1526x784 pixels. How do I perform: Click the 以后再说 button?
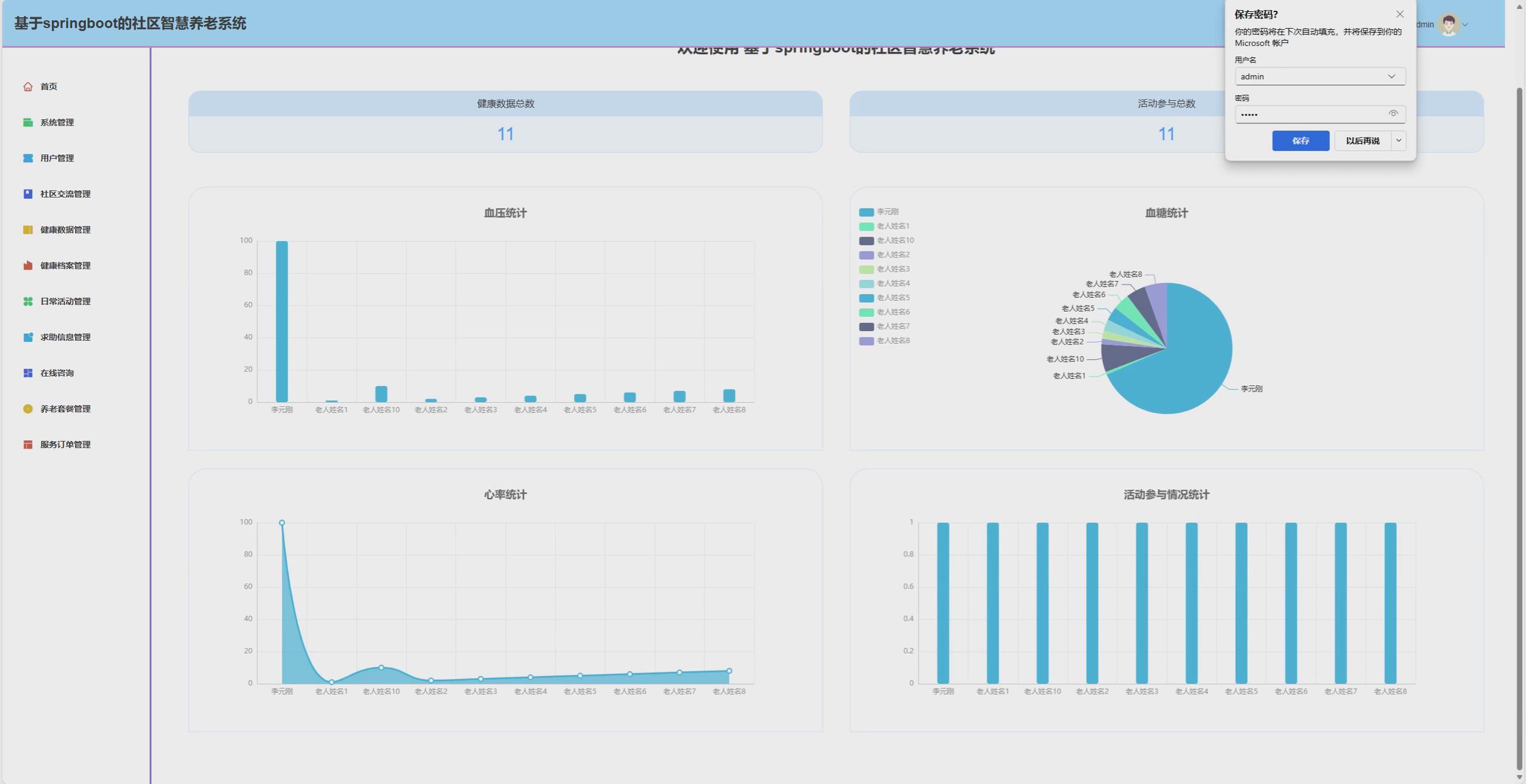(x=1362, y=141)
